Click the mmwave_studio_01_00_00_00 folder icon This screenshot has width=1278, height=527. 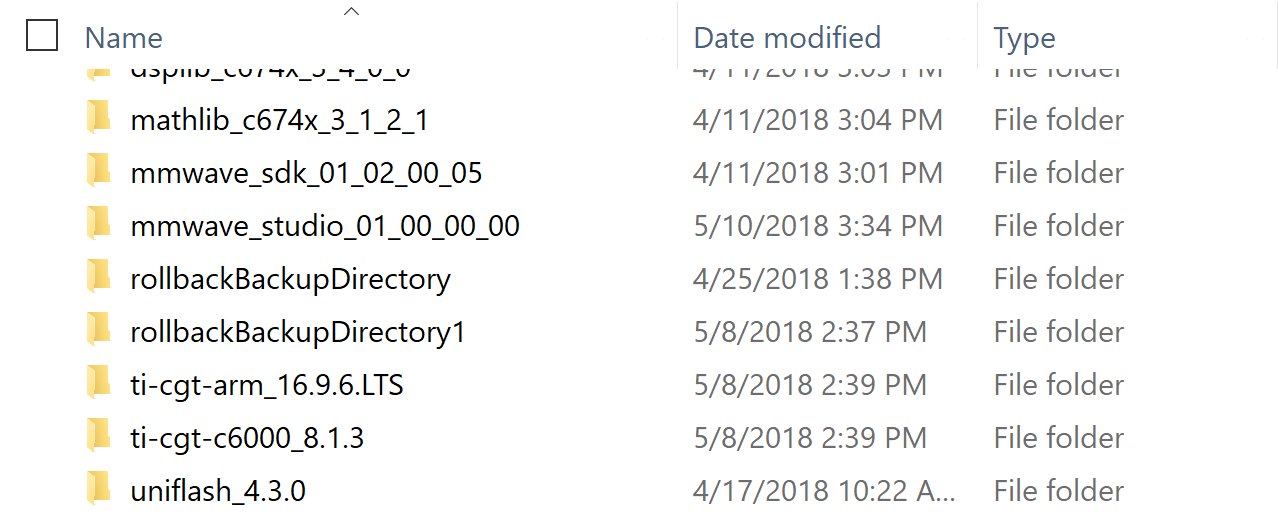tap(98, 226)
